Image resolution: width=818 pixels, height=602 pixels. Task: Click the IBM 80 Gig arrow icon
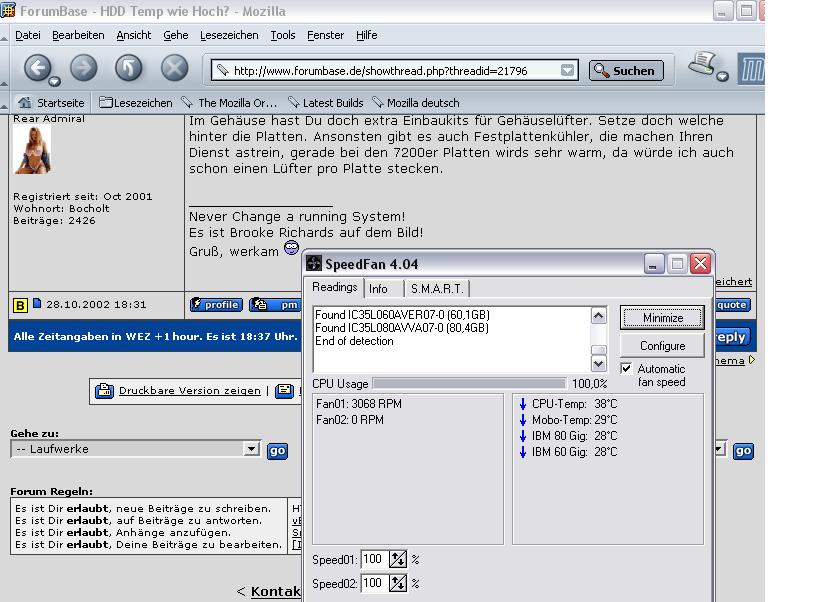pyautogui.click(x=523, y=436)
